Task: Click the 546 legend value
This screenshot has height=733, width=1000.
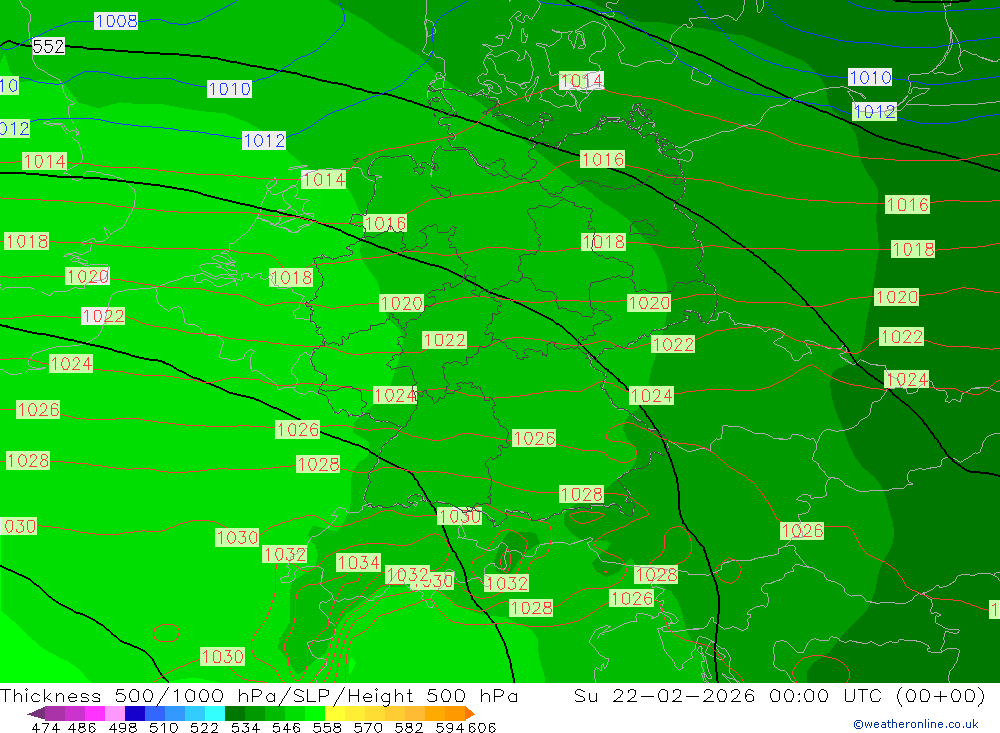Action: tap(286, 727)
